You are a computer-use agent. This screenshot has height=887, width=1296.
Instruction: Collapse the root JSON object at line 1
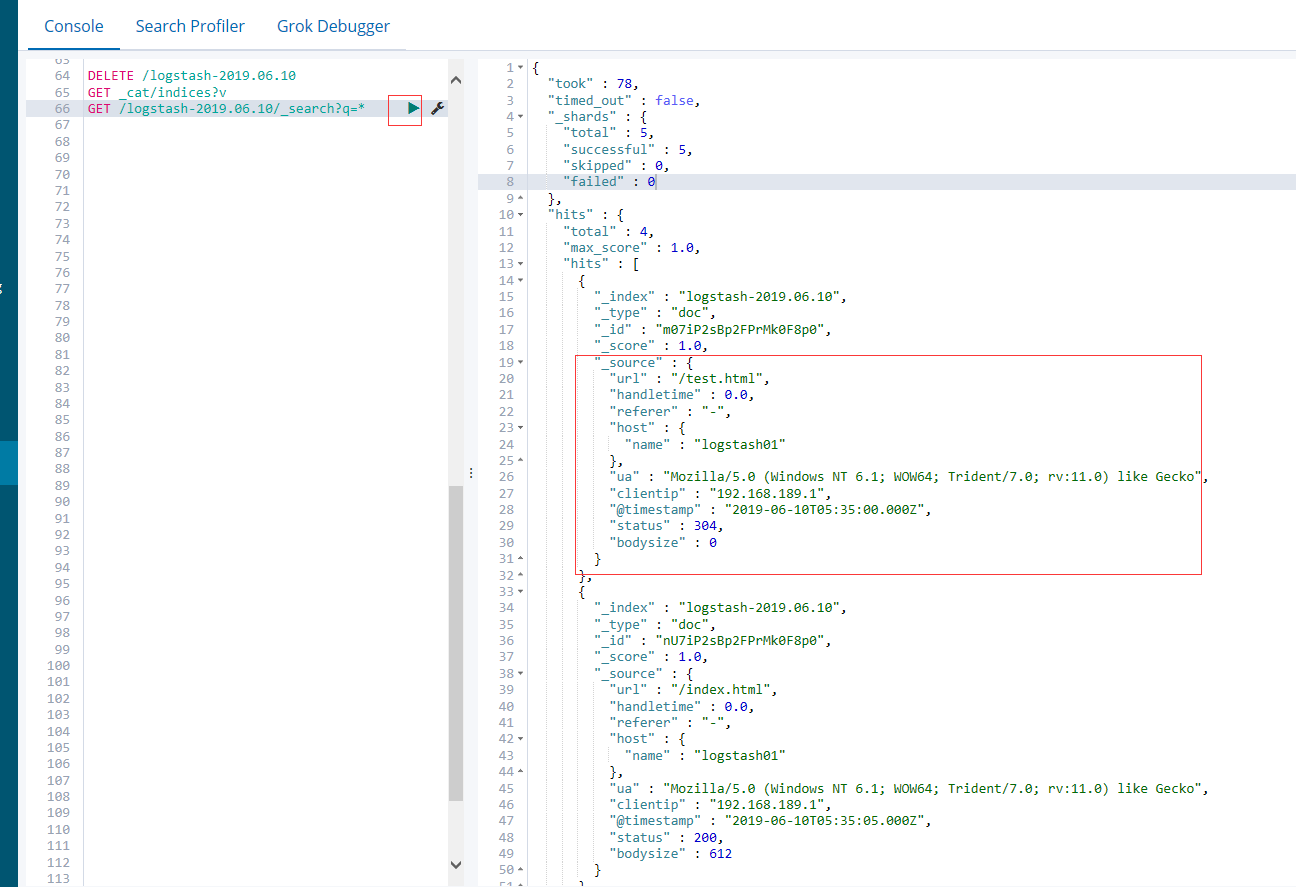pos(521,68)
